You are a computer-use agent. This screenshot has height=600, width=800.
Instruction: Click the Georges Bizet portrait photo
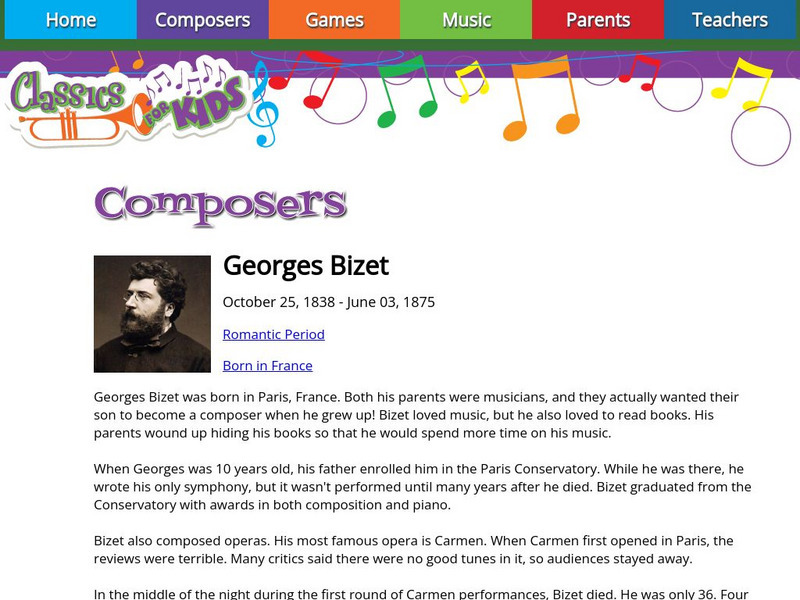152,314
